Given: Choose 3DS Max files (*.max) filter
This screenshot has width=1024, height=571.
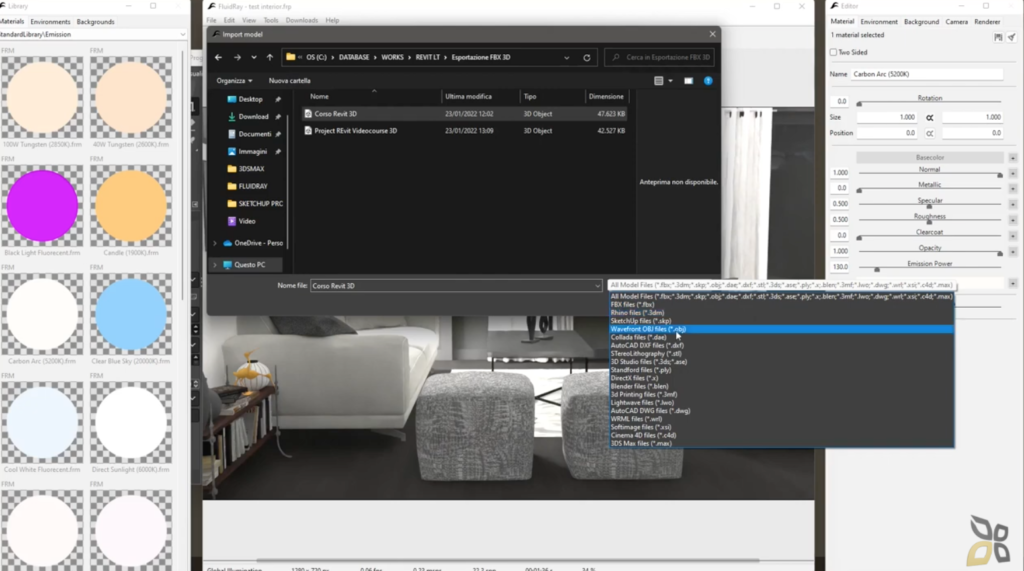Looking at the screenshot, I should [x=781, y=444].
